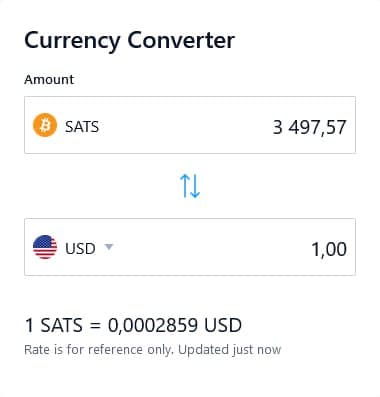Click the orange Bitcoin icon

45,125
